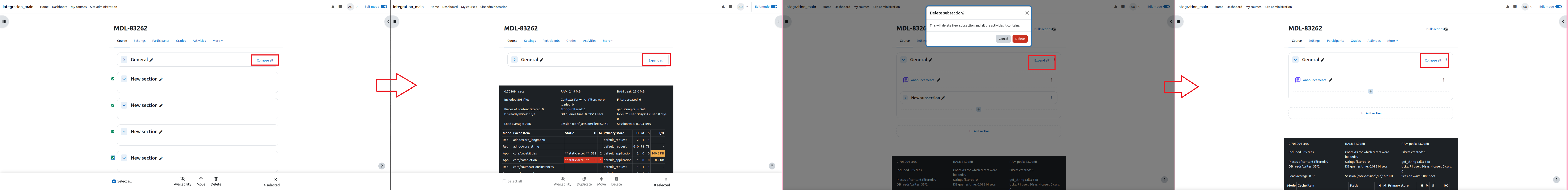The height and width of the screenshot is (190, 1568).
Task: Collapse topmost New section chevron
Action: [x=124, y=79]
